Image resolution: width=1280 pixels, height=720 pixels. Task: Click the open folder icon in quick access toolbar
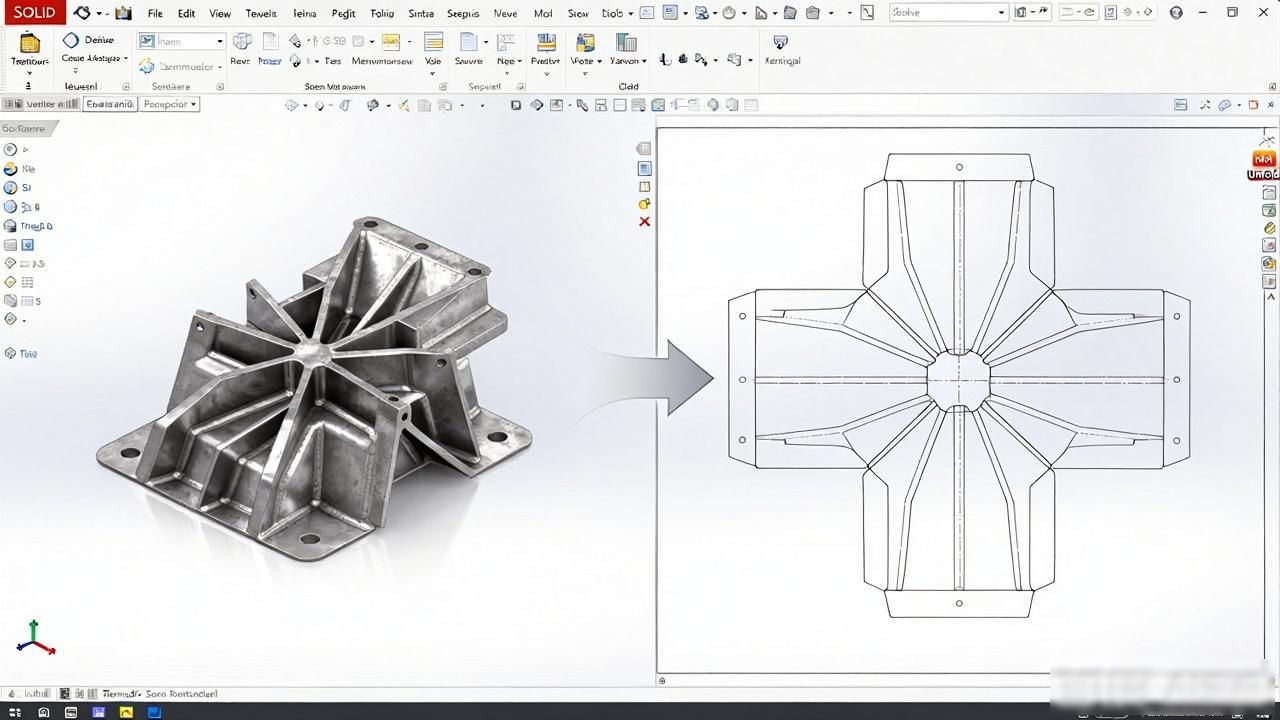(123, 13)
